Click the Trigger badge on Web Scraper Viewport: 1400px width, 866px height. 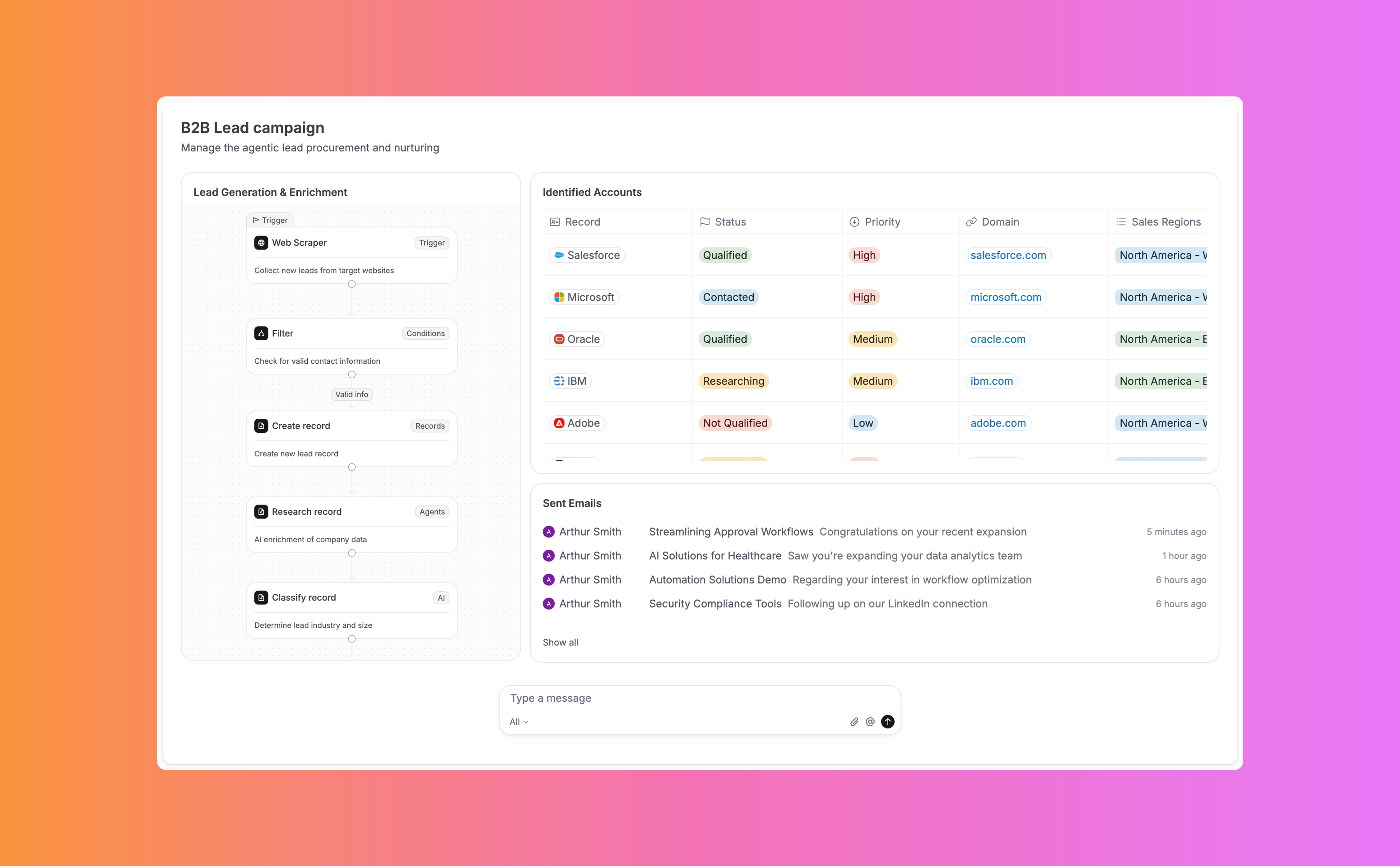tap(432, 243)
